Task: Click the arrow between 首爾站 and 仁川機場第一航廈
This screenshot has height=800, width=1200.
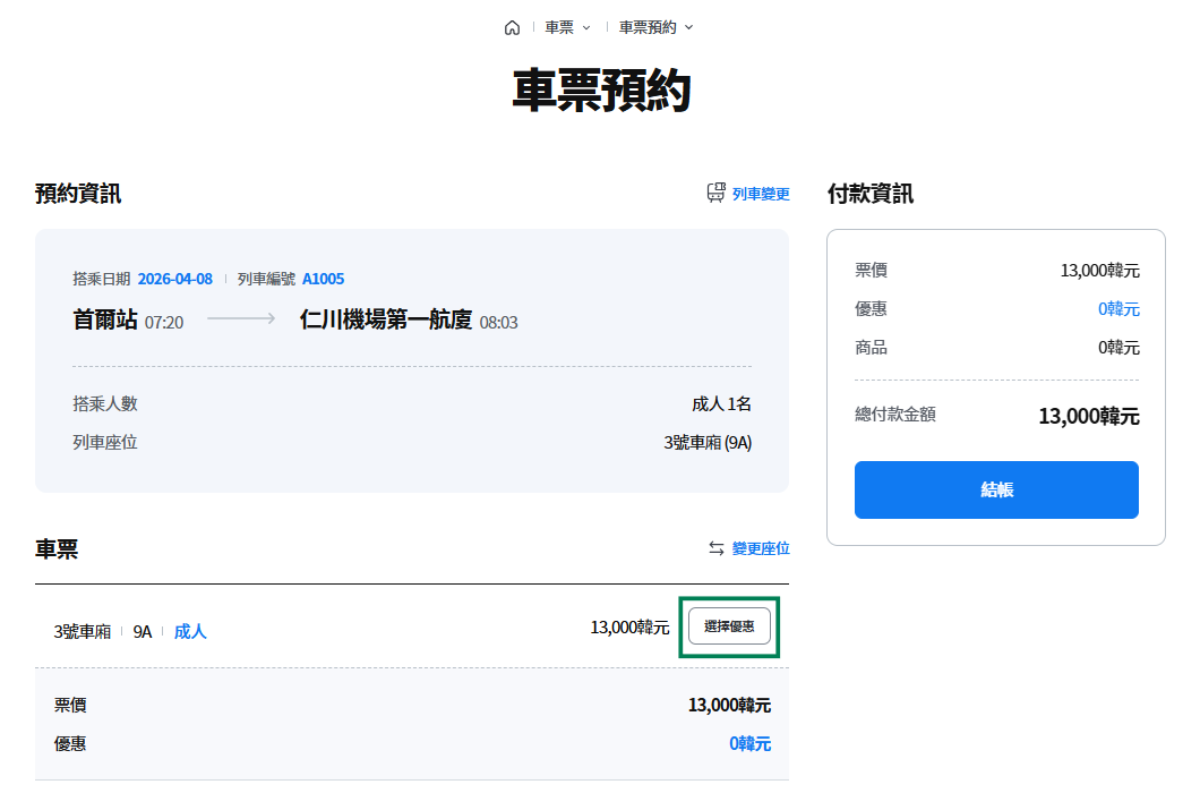Action: pyautogui.click(x=241, y=319)
